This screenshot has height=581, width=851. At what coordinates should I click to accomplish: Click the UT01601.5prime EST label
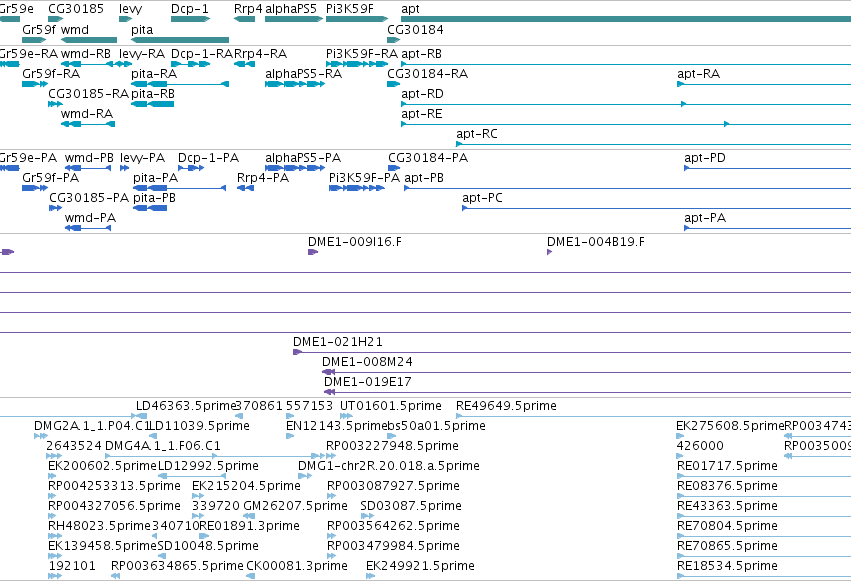(x=390, y=406)
